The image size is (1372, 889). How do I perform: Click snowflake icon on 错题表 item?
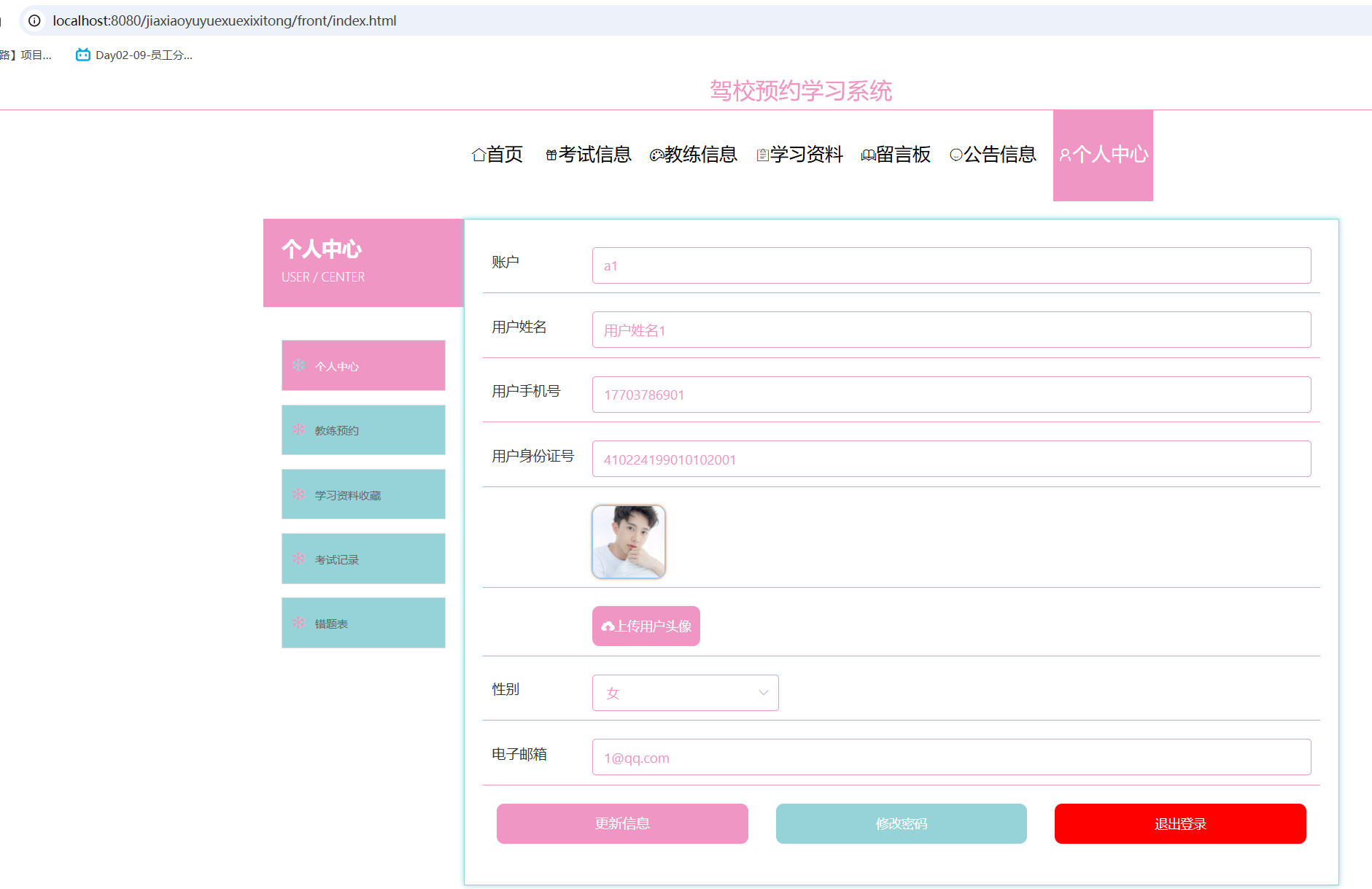[x=298, y=623]
